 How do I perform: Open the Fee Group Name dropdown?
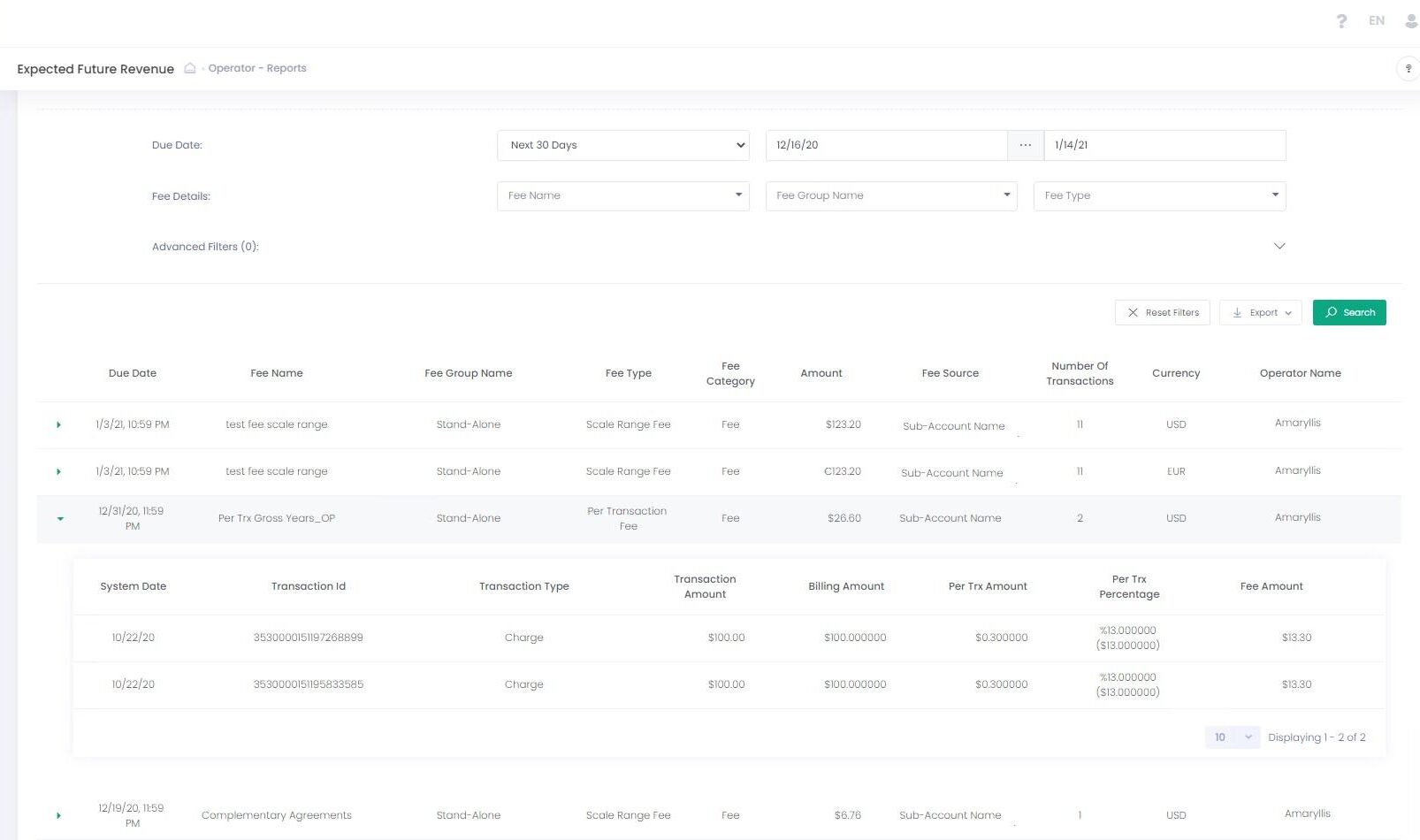pos(890,195)
